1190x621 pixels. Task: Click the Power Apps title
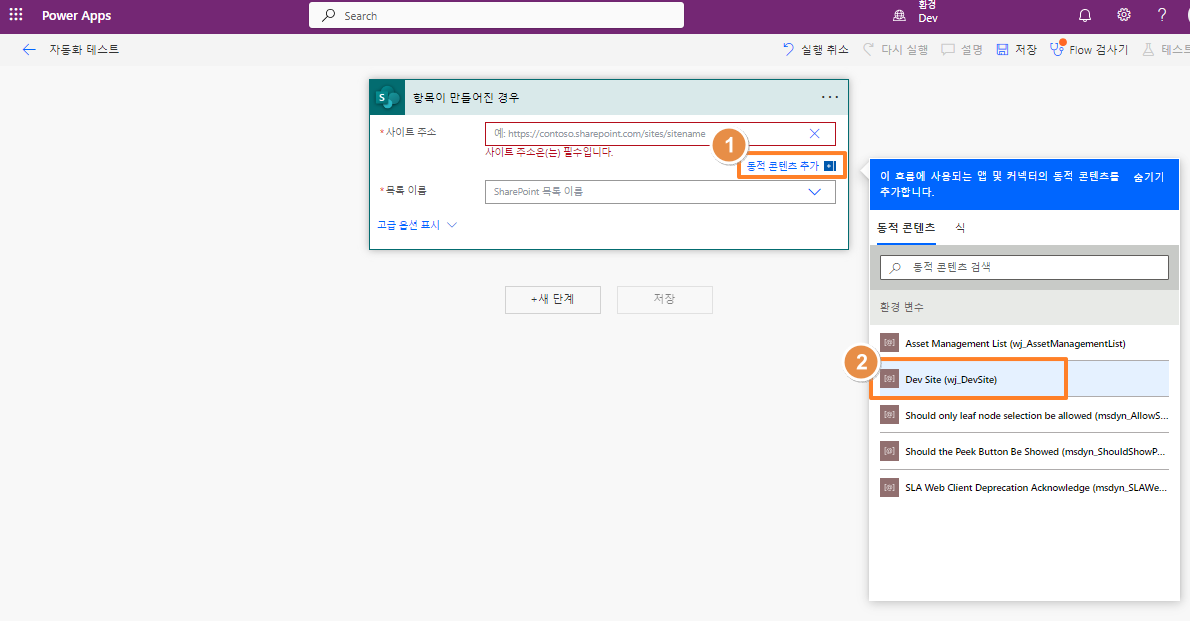click(76, 15)
